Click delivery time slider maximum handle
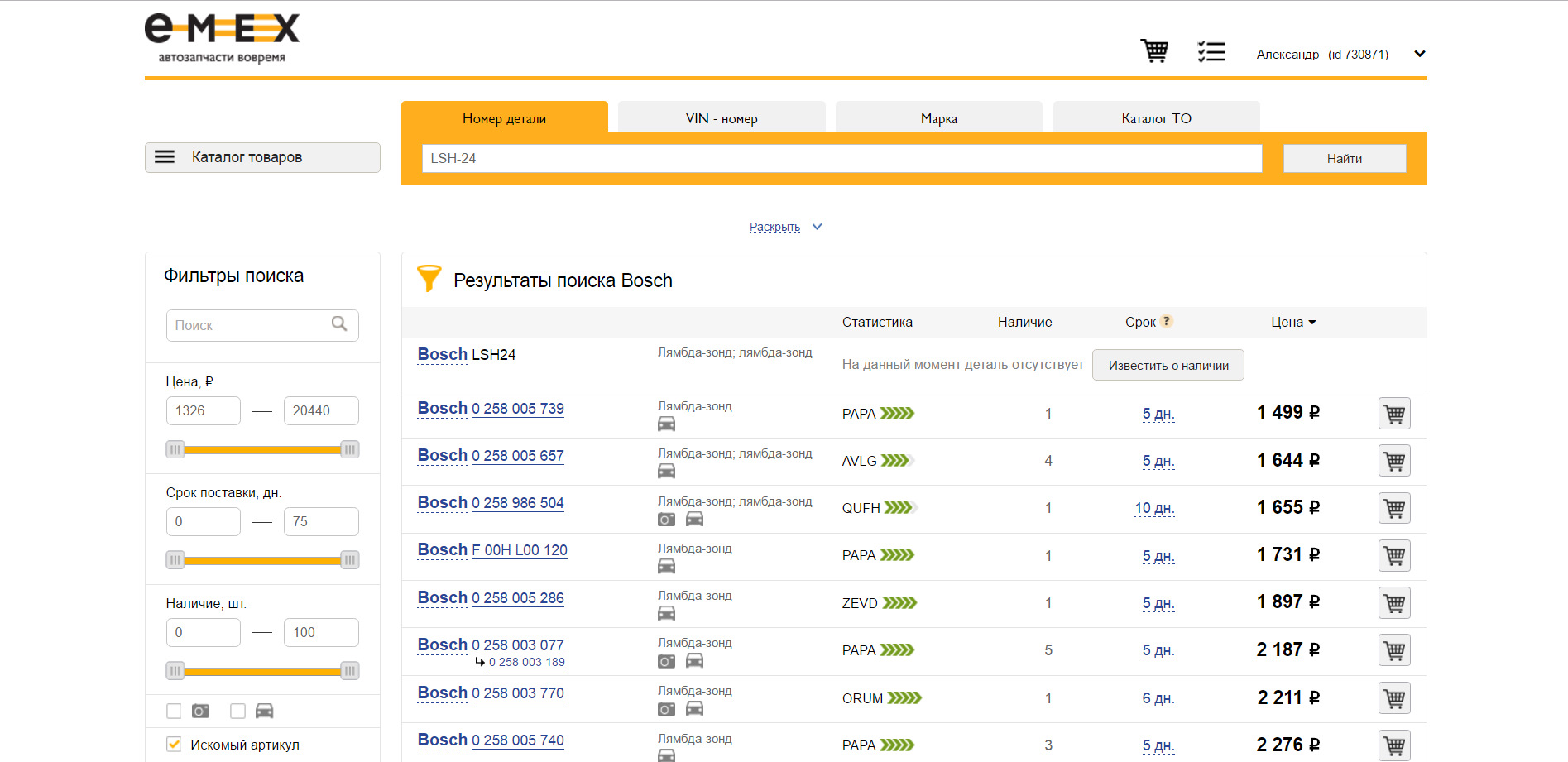 (350, 560)
